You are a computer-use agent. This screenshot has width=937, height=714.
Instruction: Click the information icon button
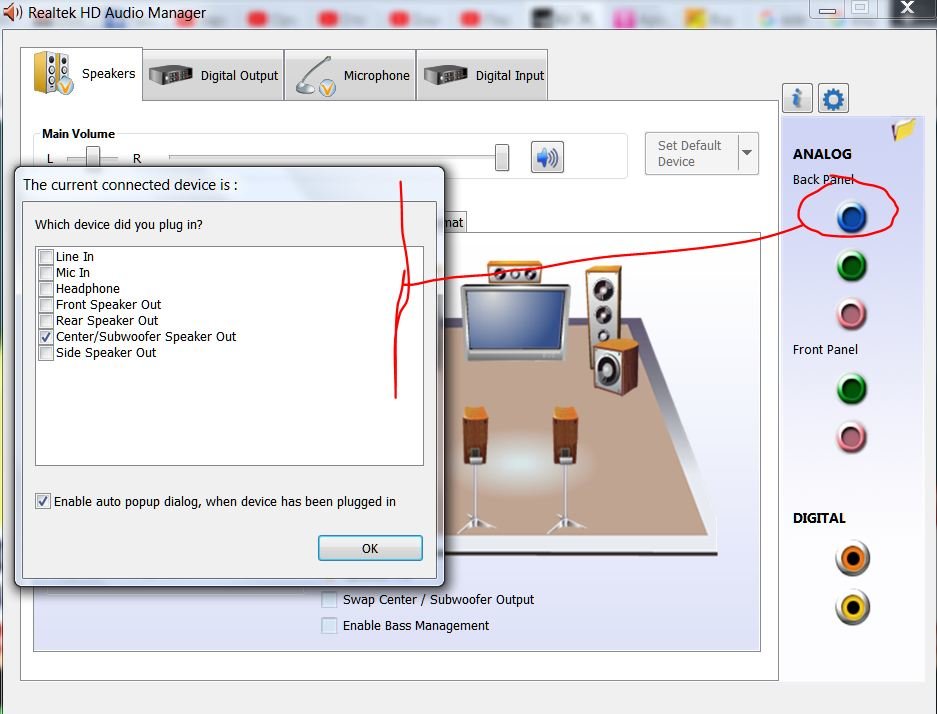tap(797, 98)
